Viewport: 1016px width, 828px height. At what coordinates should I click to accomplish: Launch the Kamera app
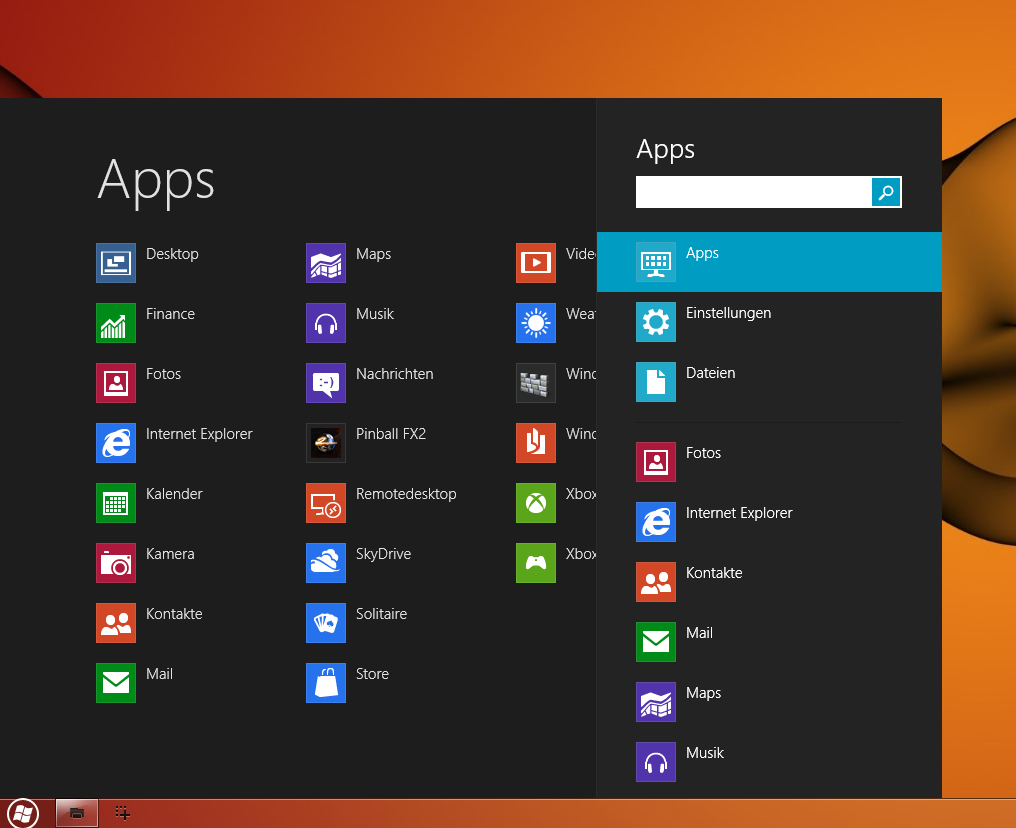(115, 562)
